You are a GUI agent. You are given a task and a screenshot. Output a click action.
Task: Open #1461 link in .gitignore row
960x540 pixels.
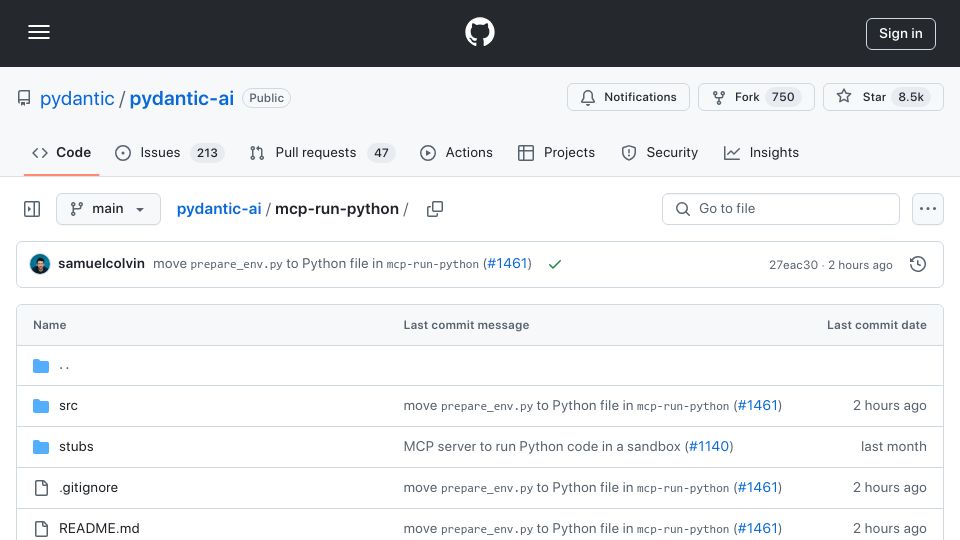[x=757, y=488]
